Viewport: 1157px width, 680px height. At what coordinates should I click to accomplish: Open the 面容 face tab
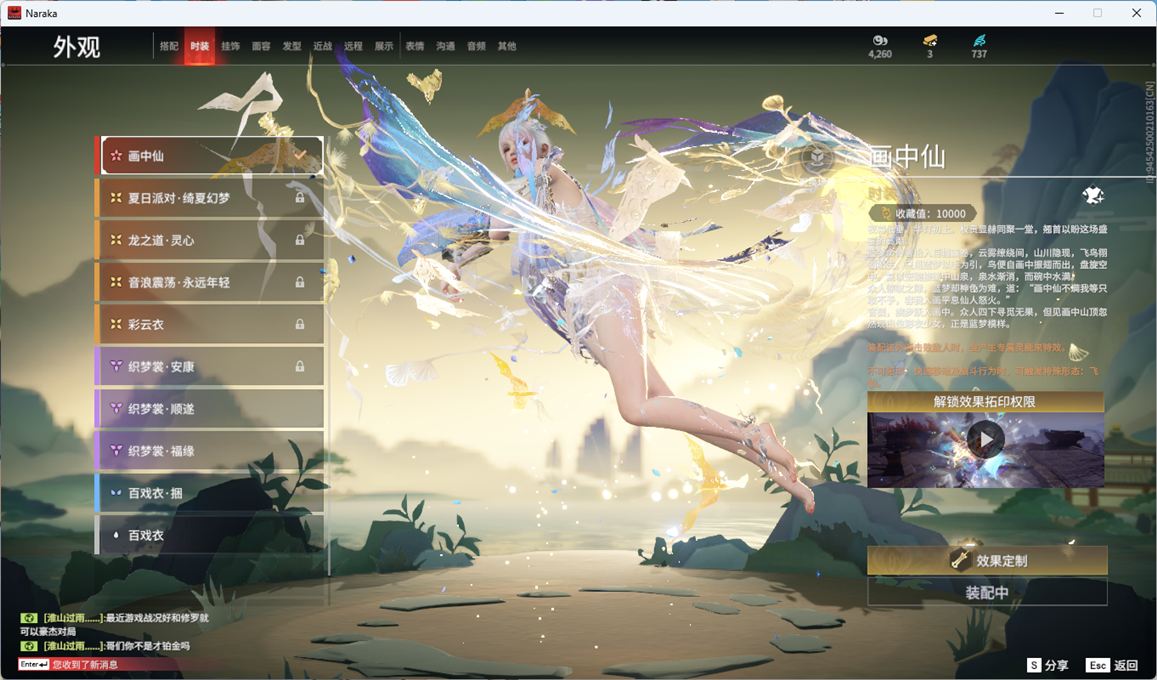coord(261,46)
